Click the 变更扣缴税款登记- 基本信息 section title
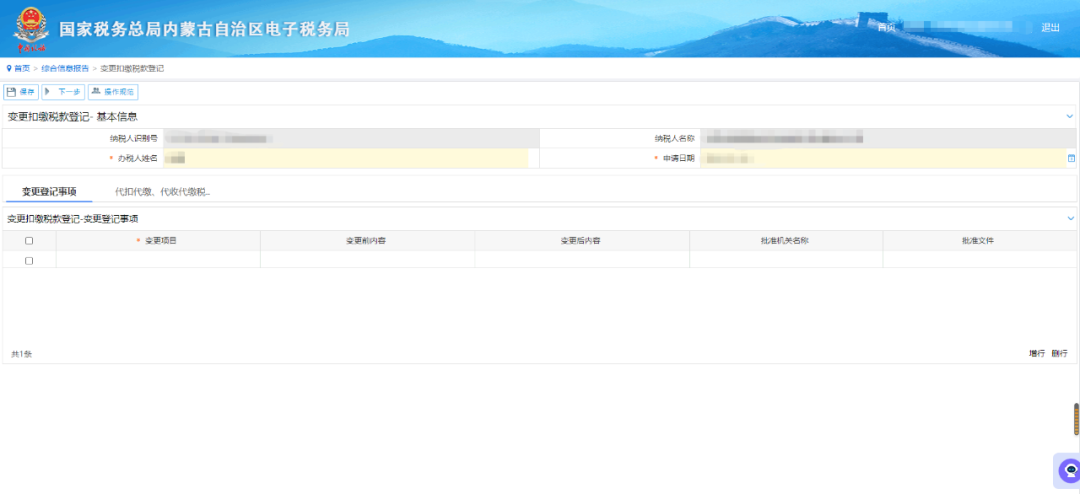 tap(72, 116)
